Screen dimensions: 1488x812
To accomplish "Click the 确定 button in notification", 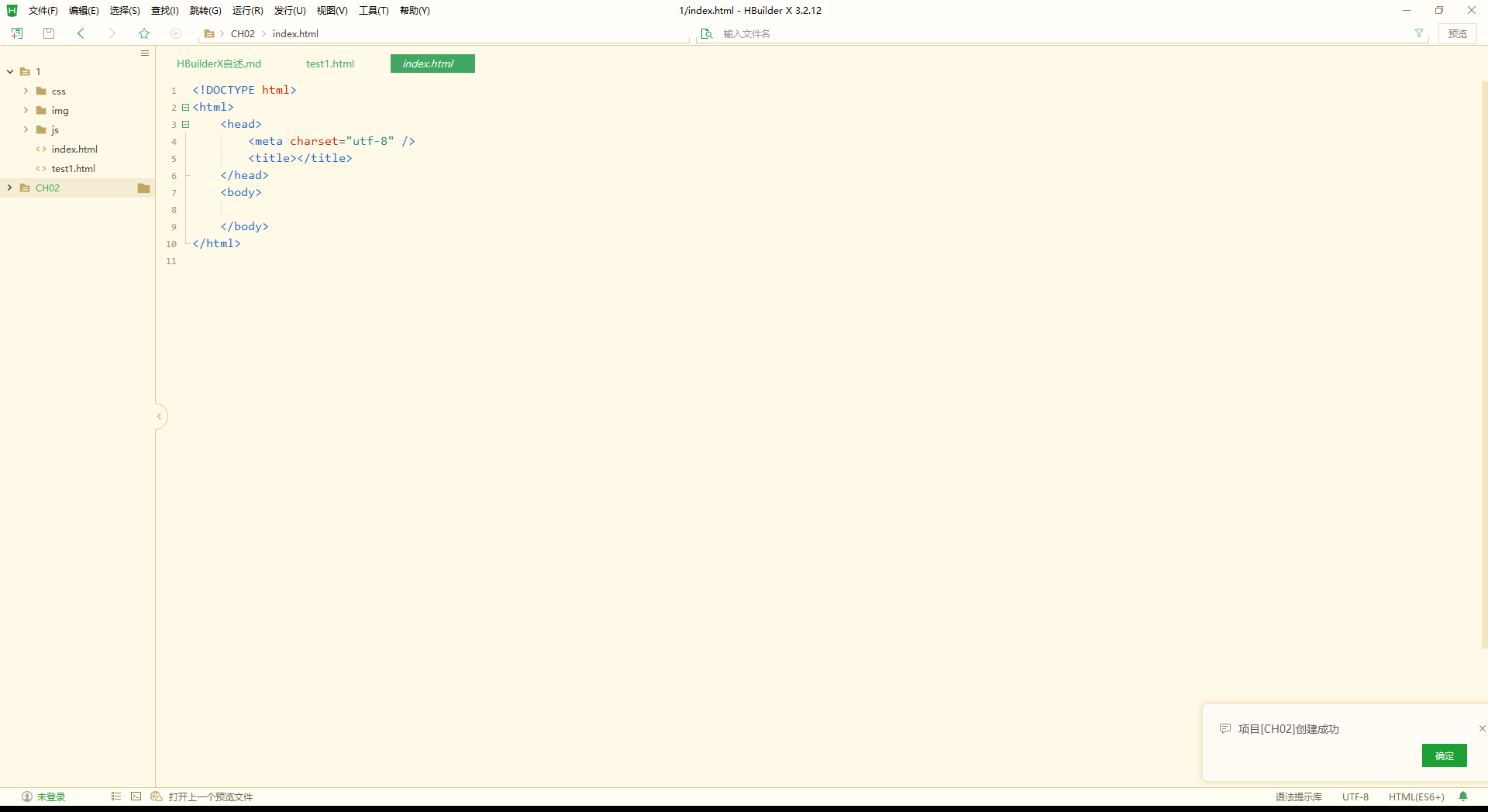I will [1444, 755].
